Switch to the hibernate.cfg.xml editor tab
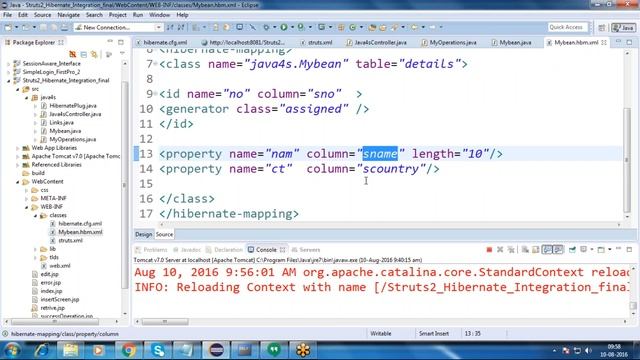This screenshot has width=640, height=360. [x=162, y=42]
